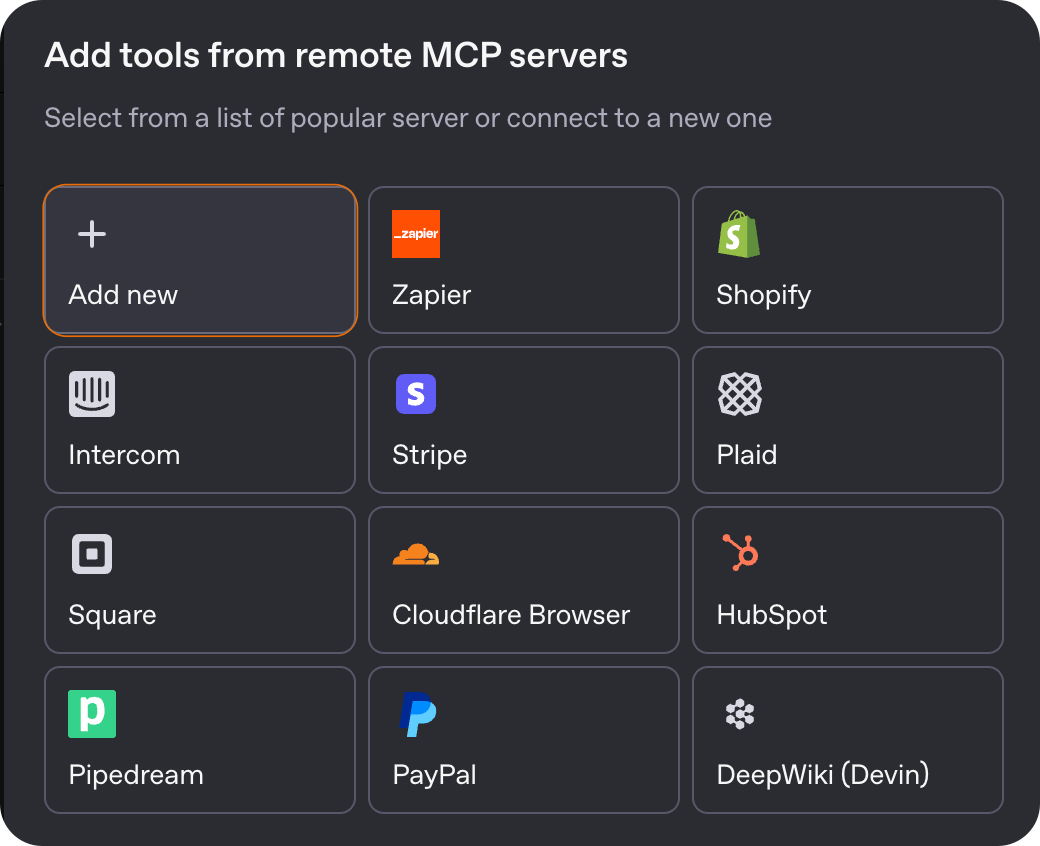Pick the Stripe server card

[x=524, y=420]
